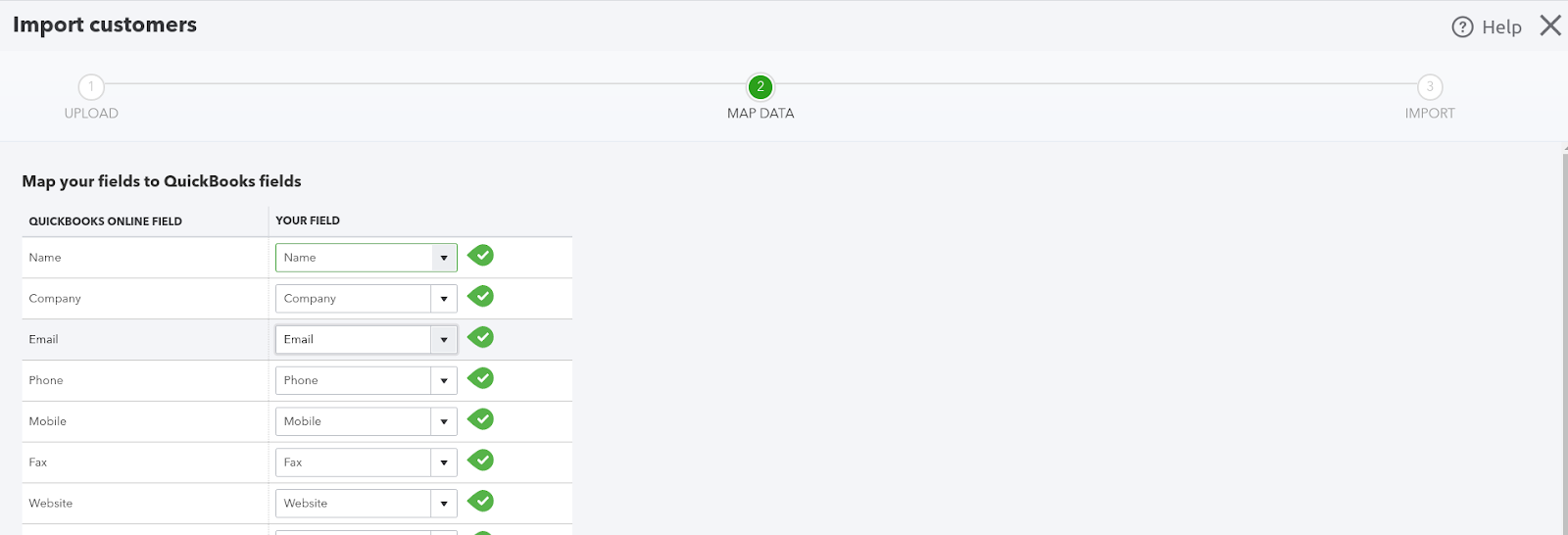Select step 2 Map Data
This screenshot has width=1568, height=535.
[x=760, y=87]
